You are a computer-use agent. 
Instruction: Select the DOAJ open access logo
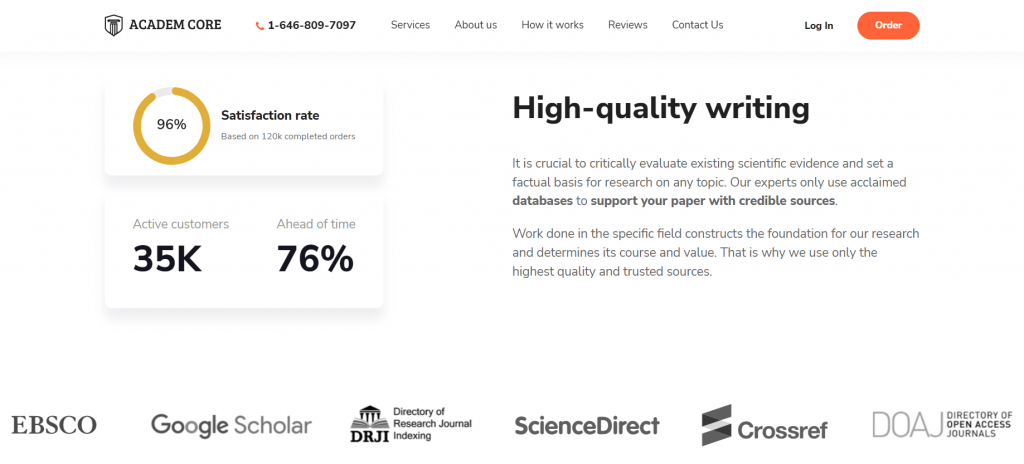point(942,424)
